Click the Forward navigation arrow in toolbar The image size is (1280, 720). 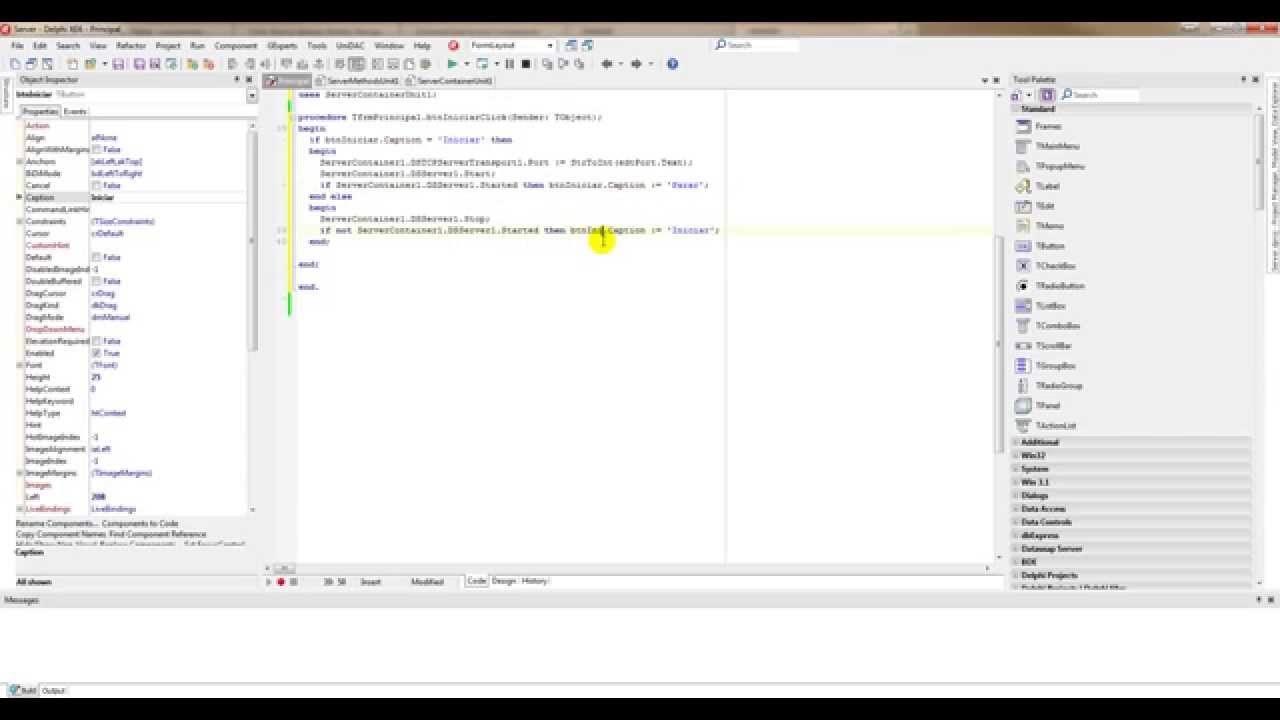(636, 64)
